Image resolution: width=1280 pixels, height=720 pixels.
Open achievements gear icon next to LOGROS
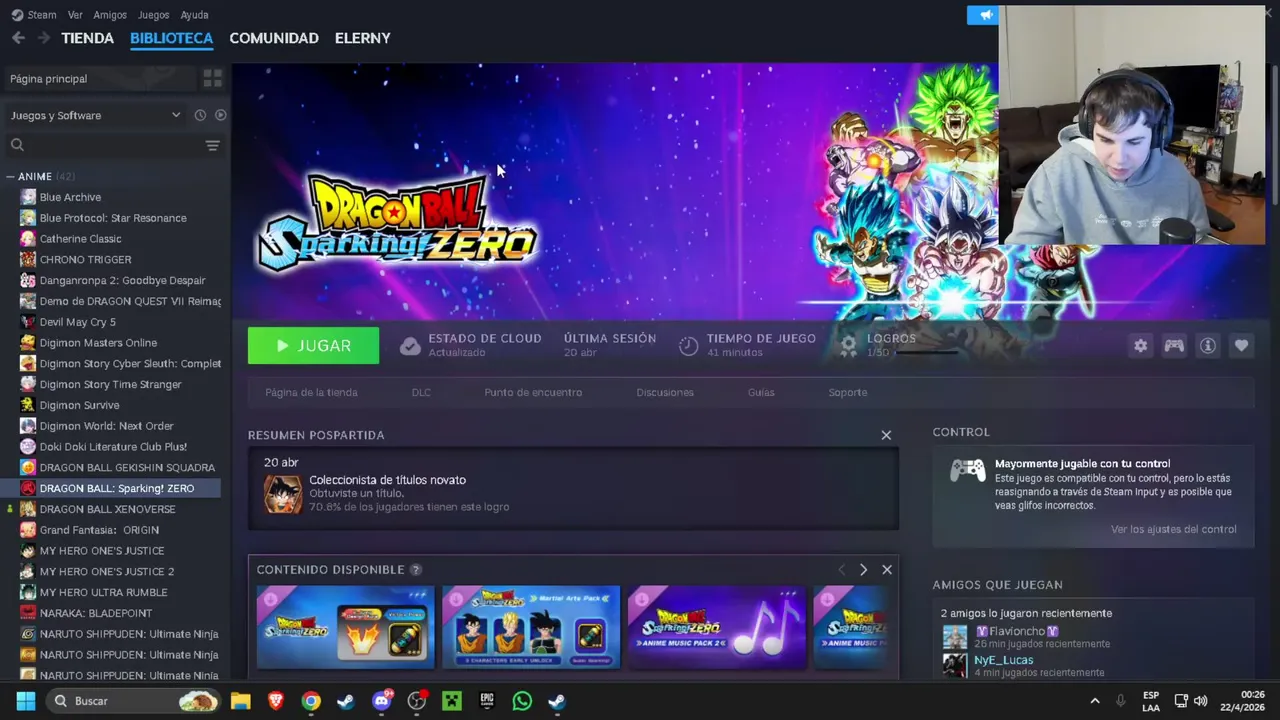point(848,346)
